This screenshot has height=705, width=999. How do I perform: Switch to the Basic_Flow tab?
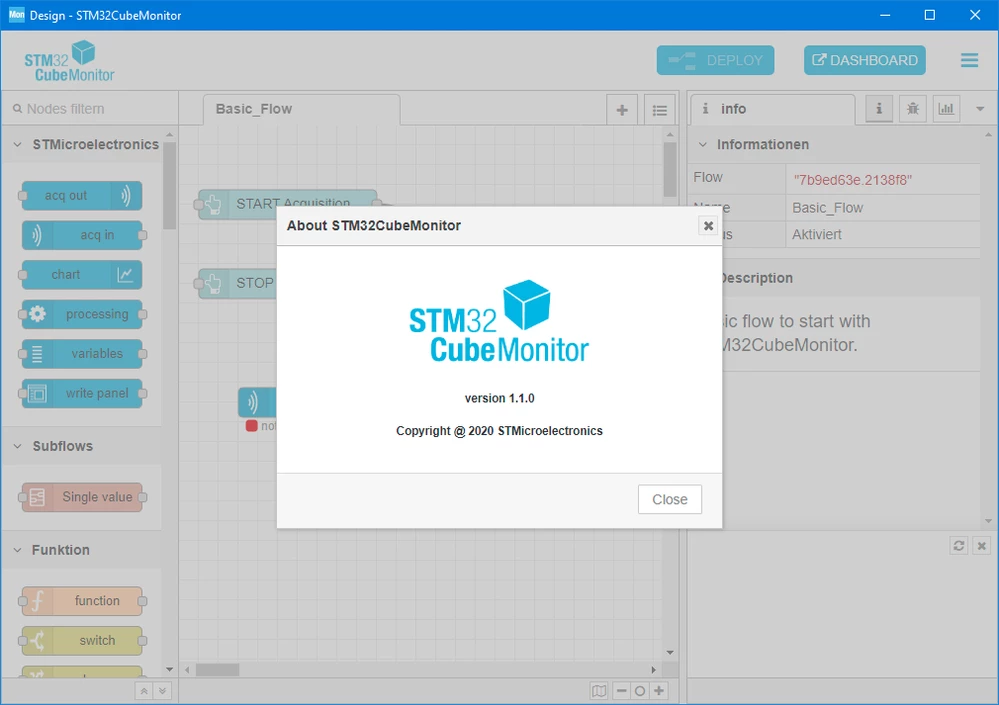(301, 110)
